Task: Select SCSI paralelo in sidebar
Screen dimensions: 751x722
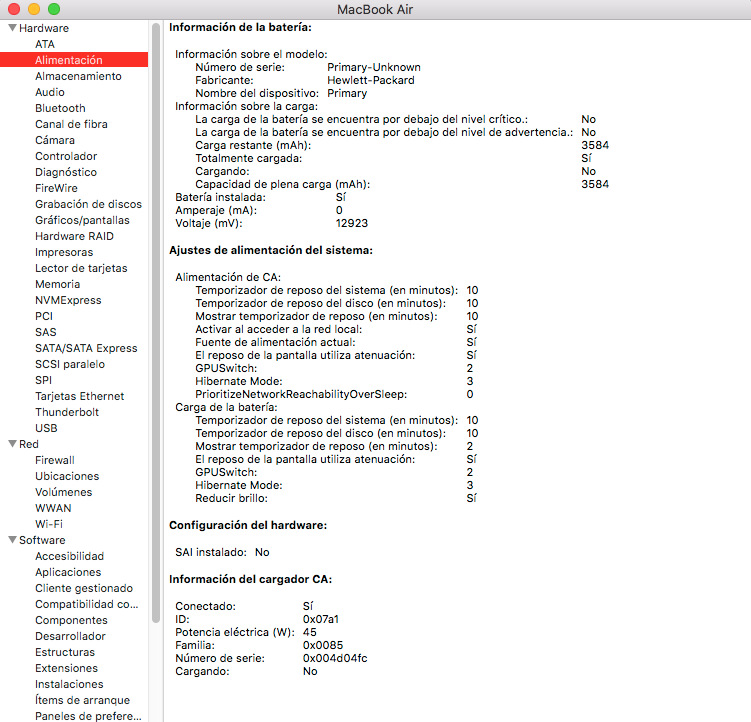Action: (x=70, y=364)
